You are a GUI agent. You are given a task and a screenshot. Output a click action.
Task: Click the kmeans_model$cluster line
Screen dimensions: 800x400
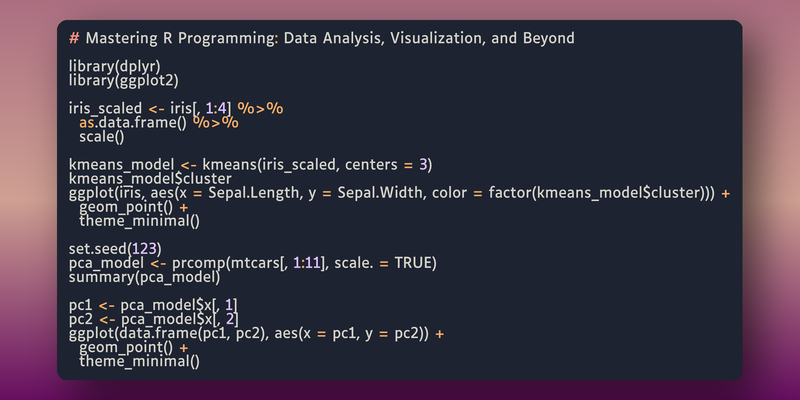pos(150,179)
